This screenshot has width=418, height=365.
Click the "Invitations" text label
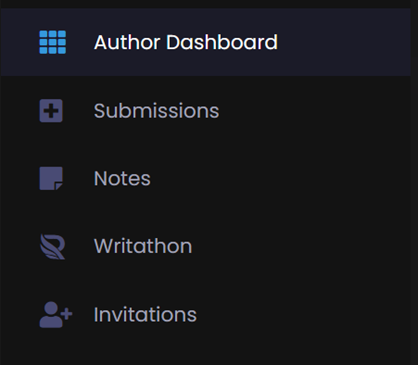(x=145, y=314)
